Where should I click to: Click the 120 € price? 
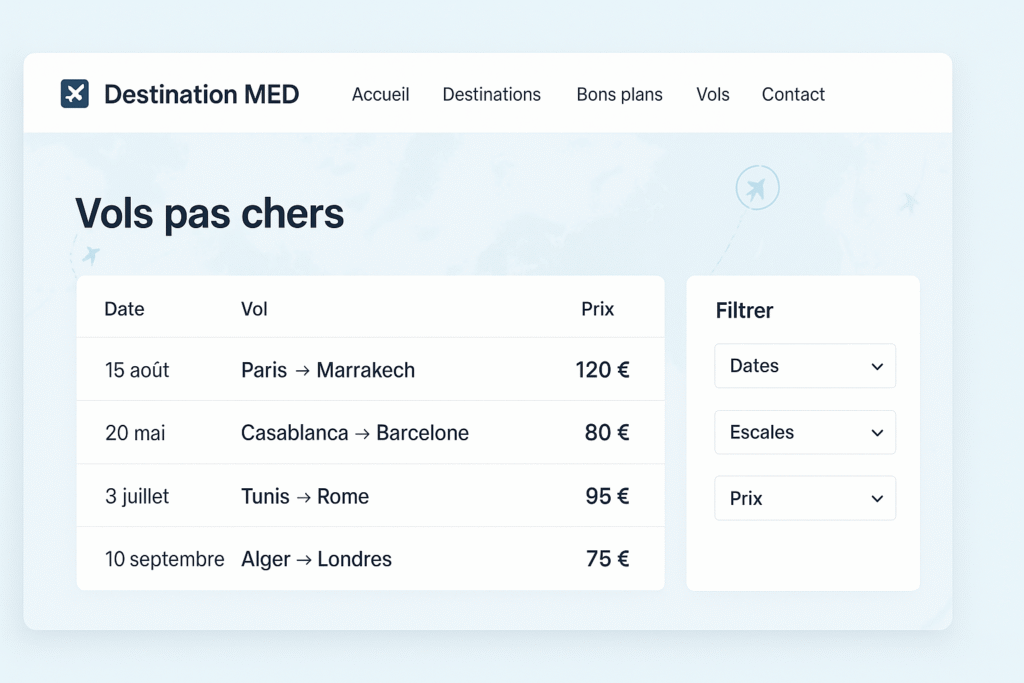[x=602, y=370]
